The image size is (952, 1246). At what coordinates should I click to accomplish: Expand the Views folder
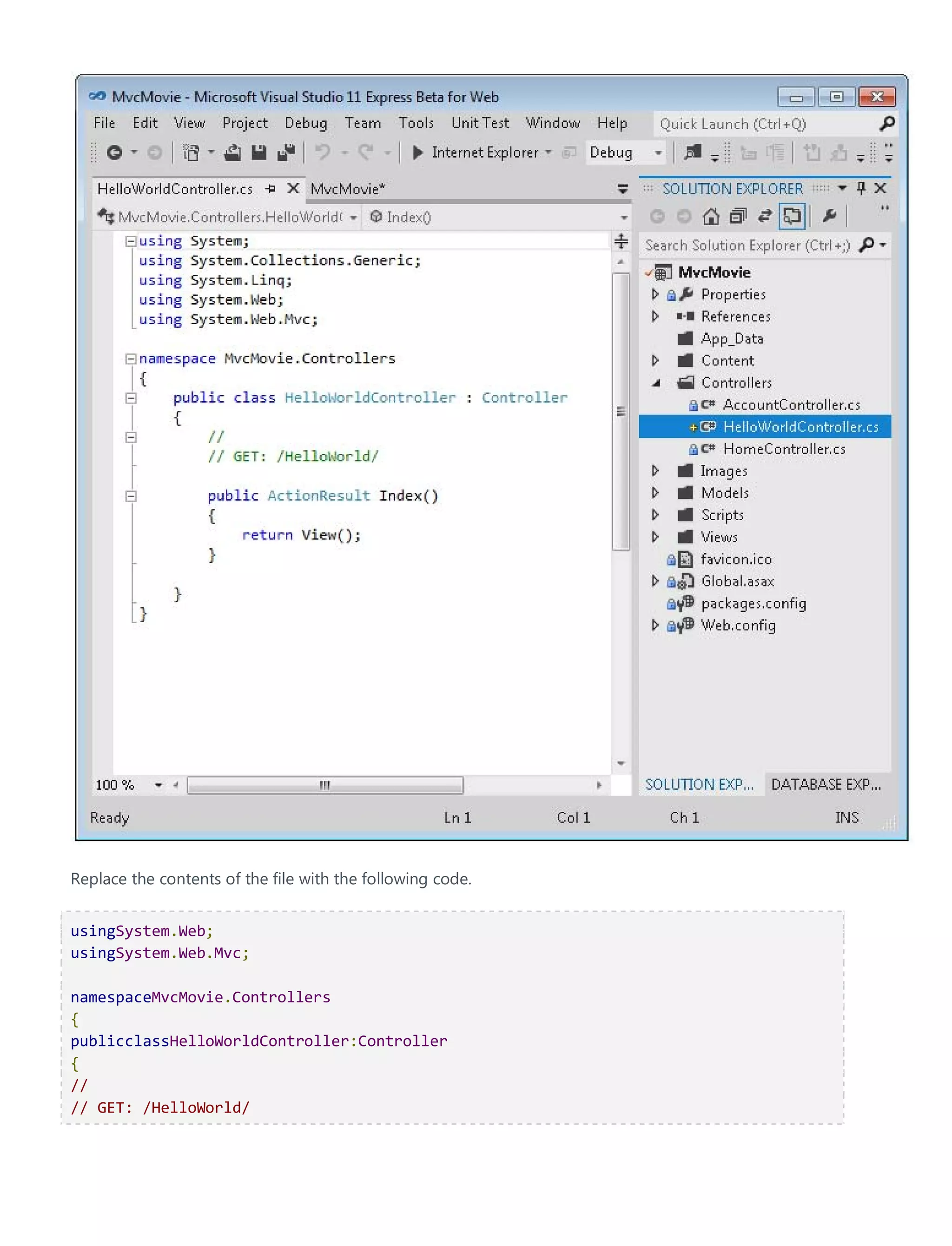pyautogui.click(x=655, y=537)
